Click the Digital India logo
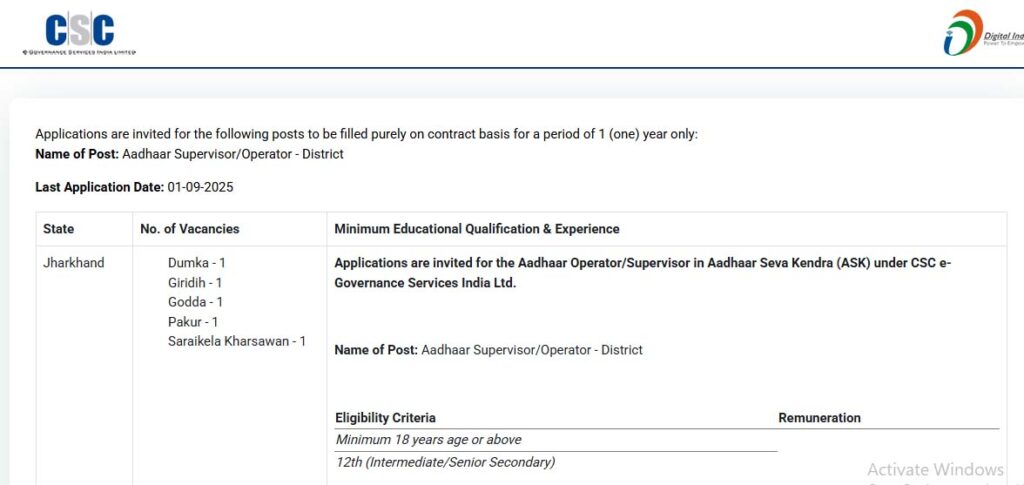Viewport: 1024px width, 485px height. tap(984, 33)
